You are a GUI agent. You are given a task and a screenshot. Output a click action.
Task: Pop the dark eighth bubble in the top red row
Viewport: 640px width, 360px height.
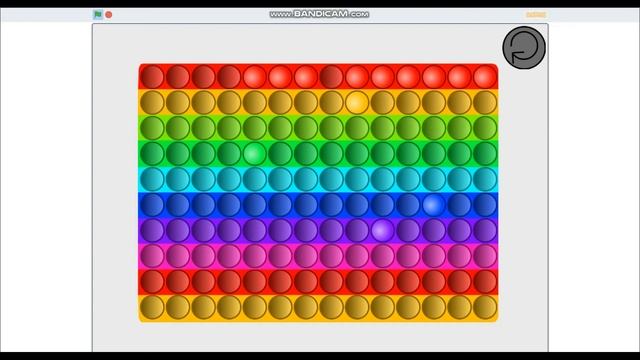(331, 77)
